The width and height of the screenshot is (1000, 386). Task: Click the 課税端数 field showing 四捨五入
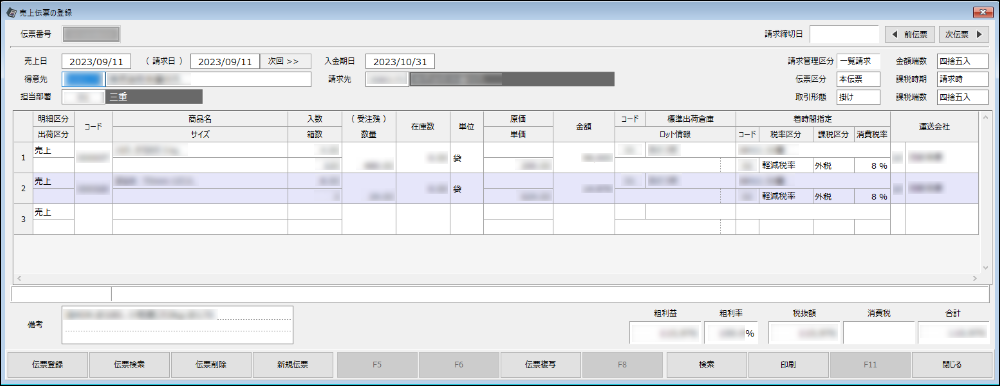pos(963,97)
